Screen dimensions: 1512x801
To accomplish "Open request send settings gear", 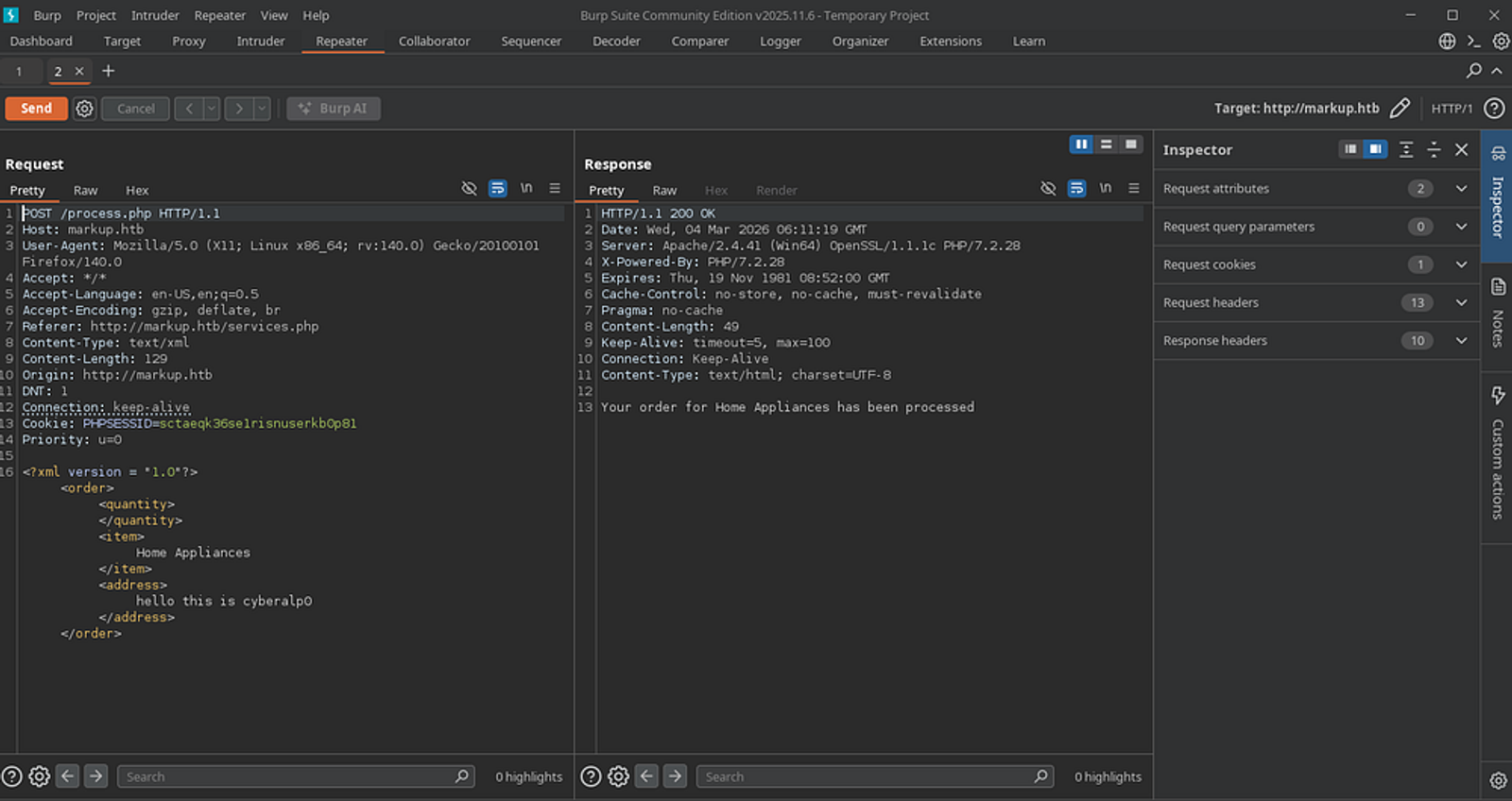I will coord(84,109).
